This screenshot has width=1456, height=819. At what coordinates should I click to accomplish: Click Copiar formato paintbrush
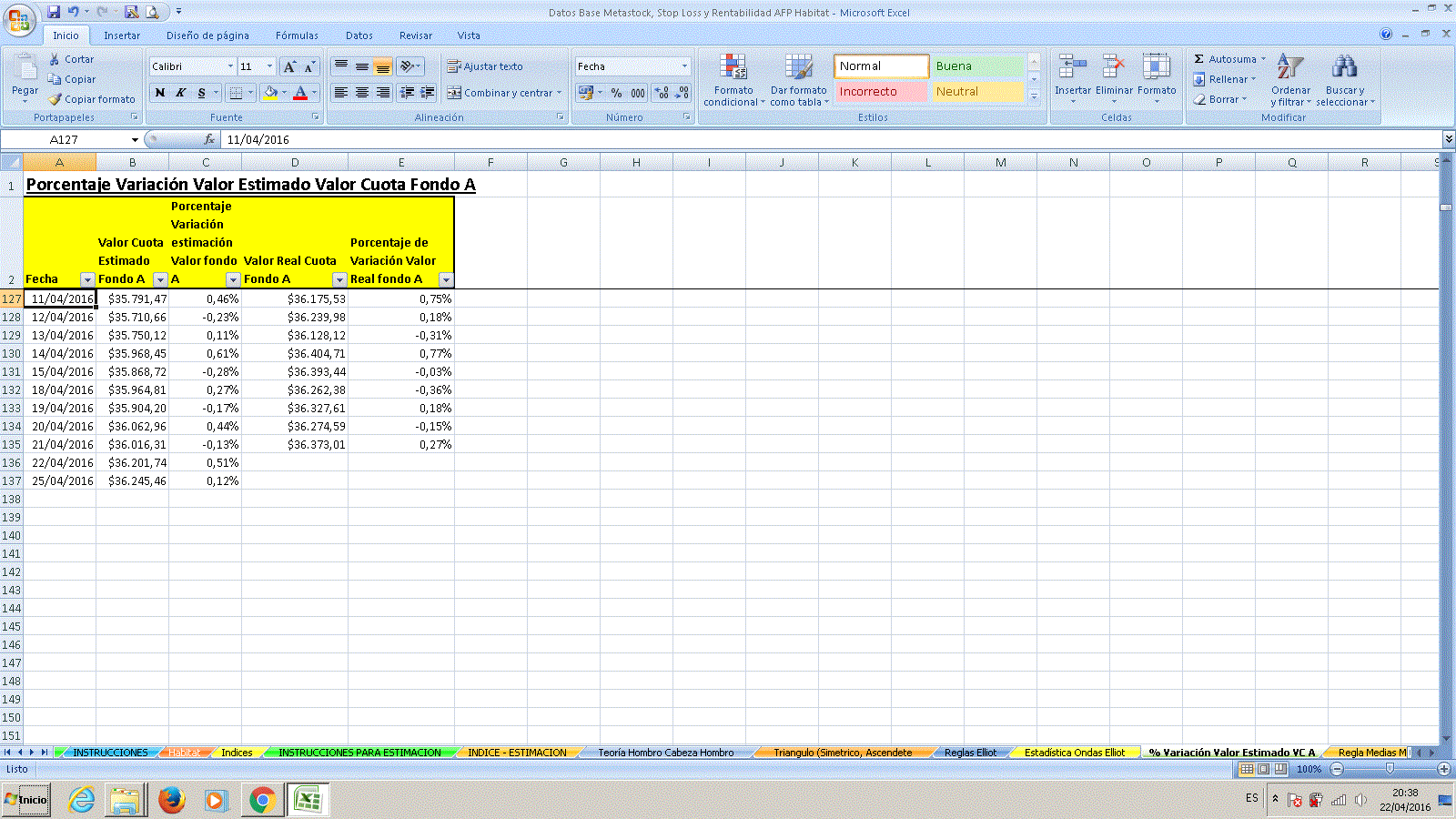click(92, 99)
